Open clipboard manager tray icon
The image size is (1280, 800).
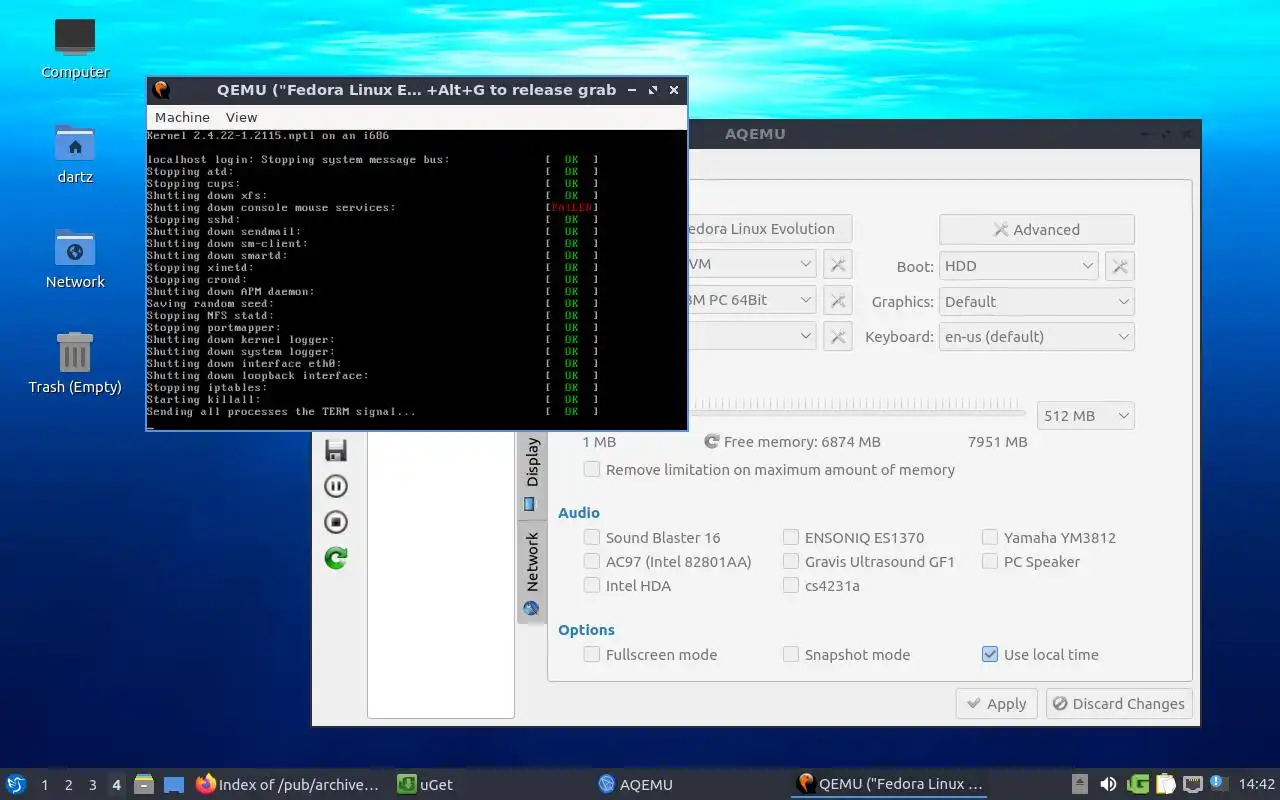pos(1165,784)
